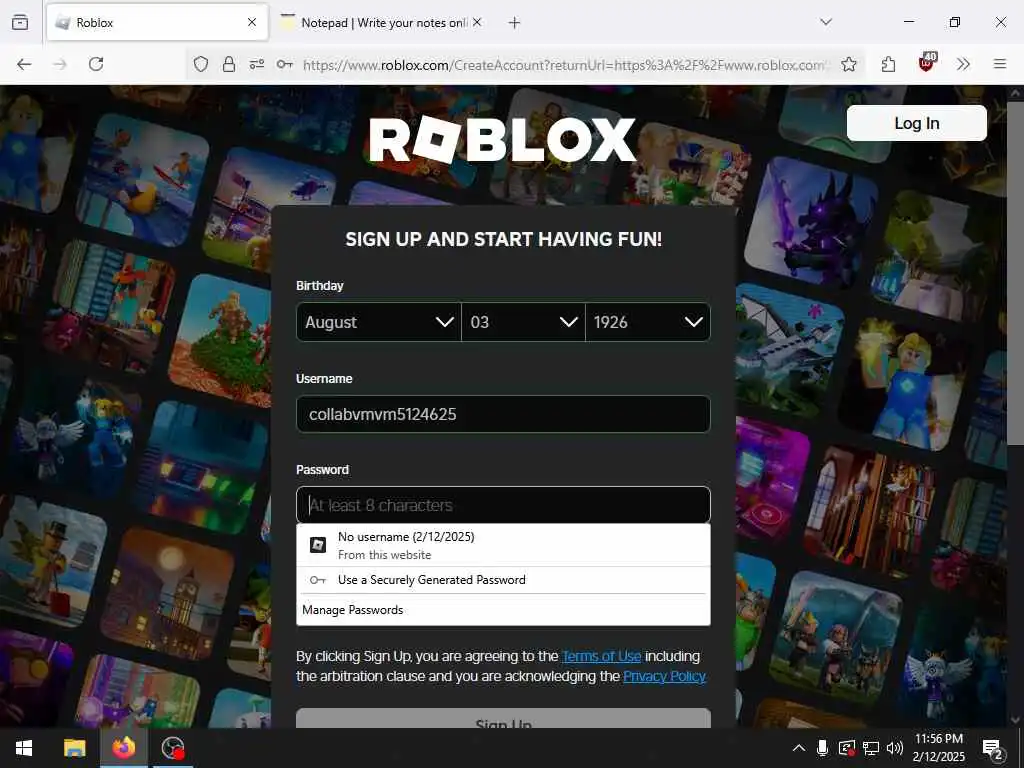Open tracking protection shield icon
Image resolution: width=1024 pixels, height=768 pixels.
(x=201, y=64)
